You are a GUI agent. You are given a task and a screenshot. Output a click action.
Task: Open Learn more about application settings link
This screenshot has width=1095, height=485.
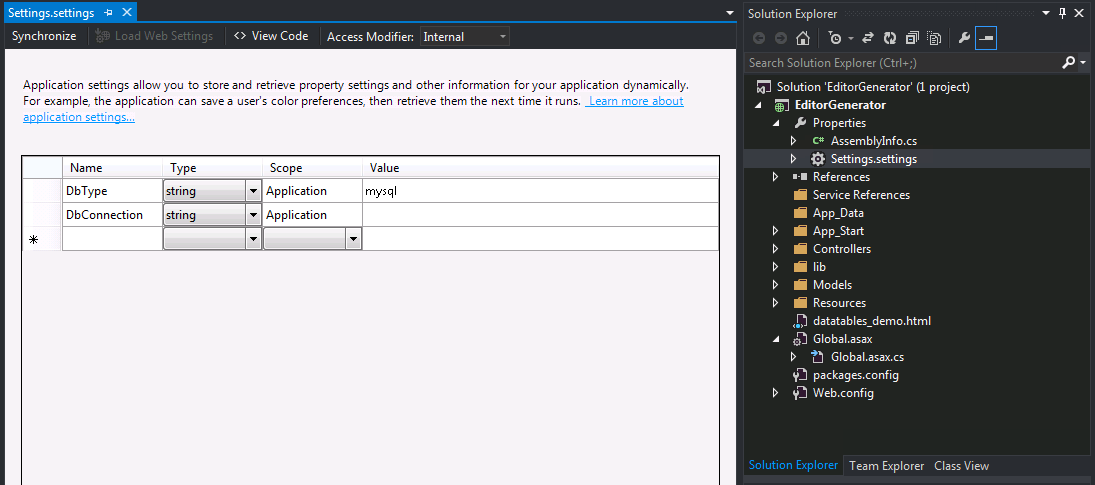click(353, 110)
